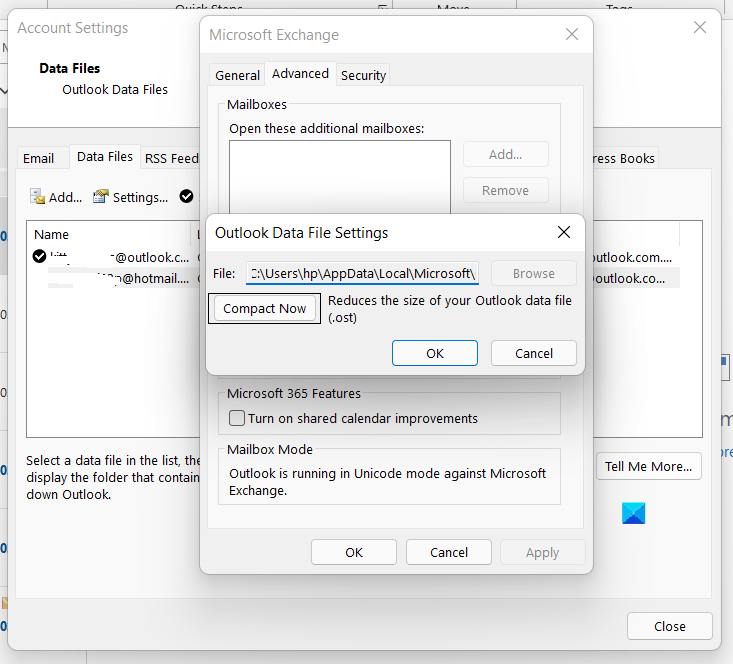Click the Remove mailbox button
Screen dimensions: 733x664
pyautogui.click(x=505, y=190)
